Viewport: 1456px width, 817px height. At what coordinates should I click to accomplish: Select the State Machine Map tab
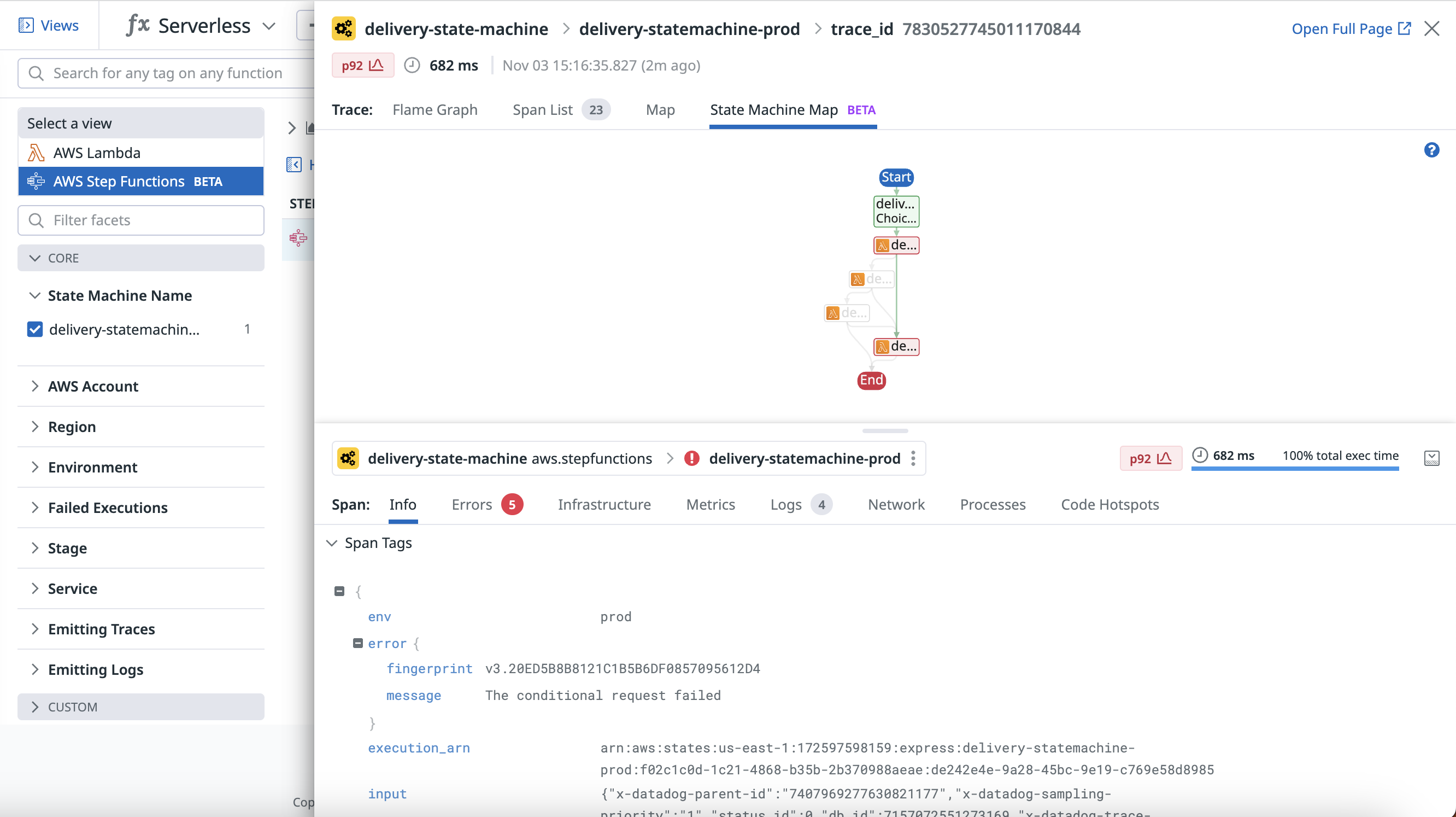[x=792, y=110]
